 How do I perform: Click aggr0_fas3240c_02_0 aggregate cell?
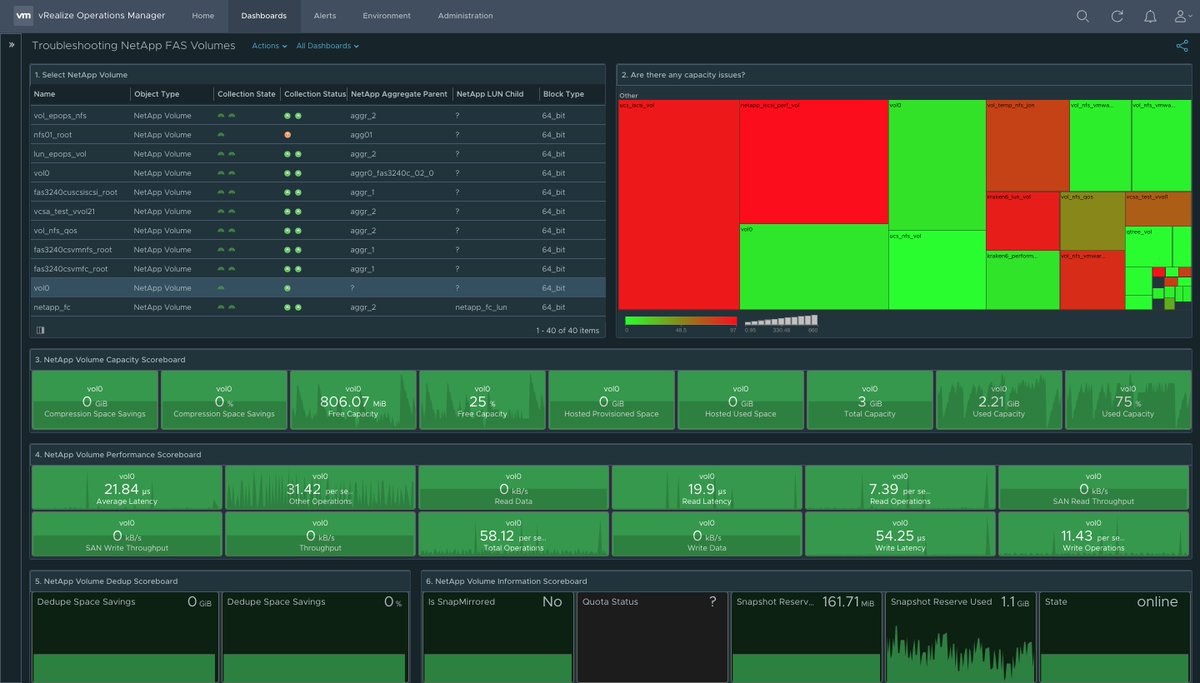pyautogui.click(x=392, y=173)
